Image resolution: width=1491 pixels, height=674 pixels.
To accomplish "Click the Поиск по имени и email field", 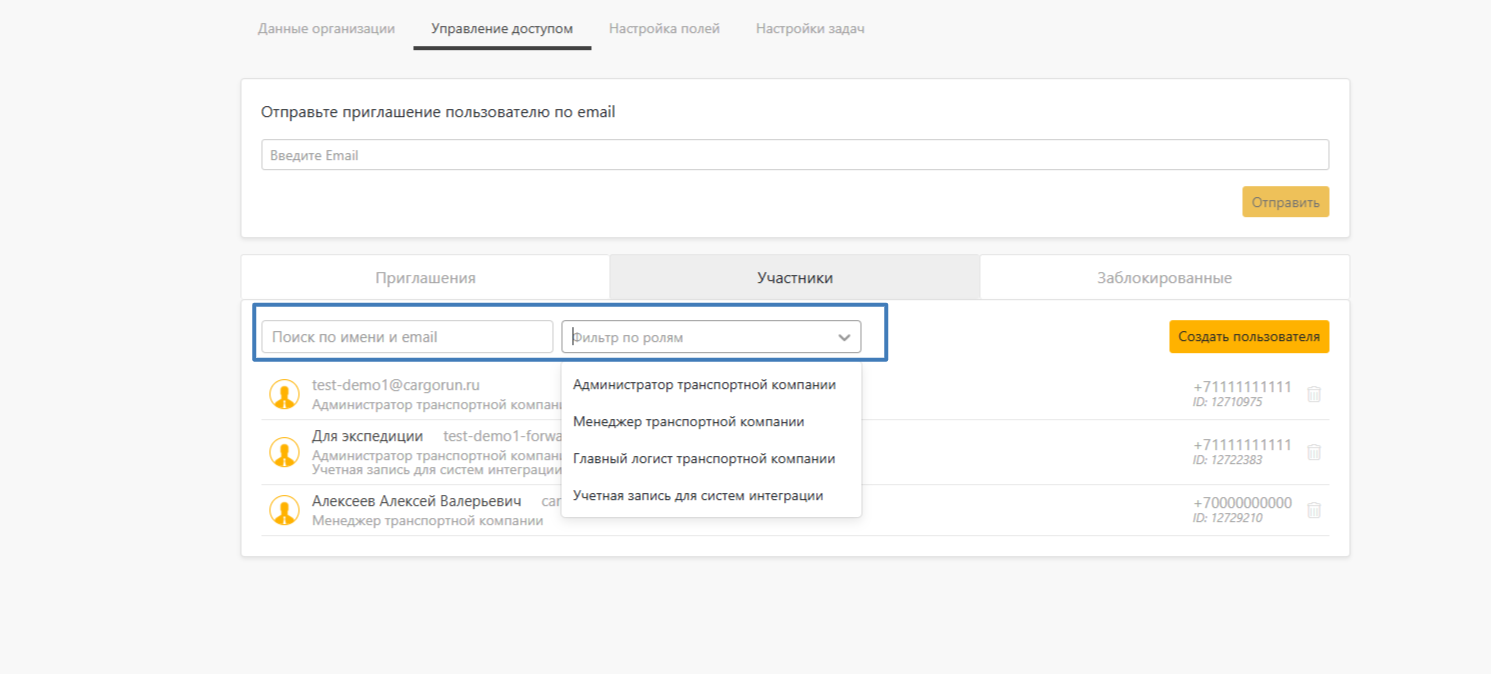I will (407, 337).
